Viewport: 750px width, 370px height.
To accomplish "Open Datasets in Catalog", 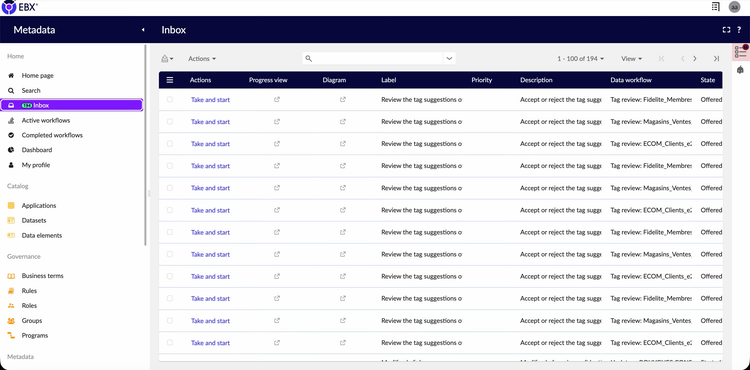I will [x=33, y=220].
